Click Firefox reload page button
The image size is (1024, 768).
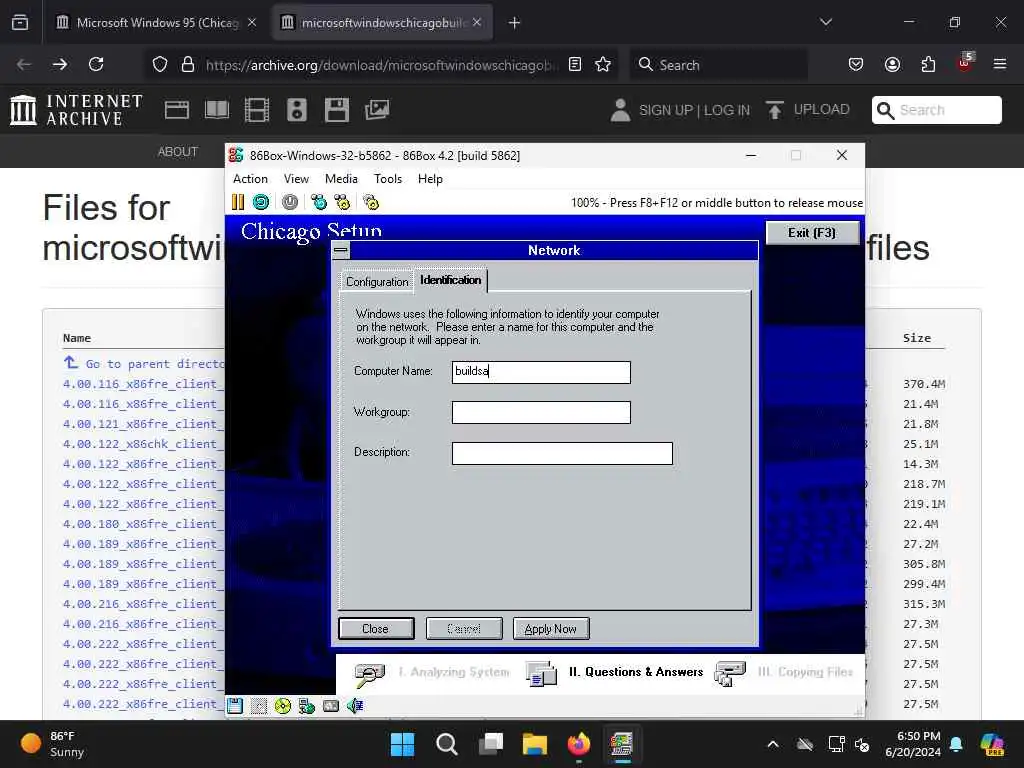96,64
